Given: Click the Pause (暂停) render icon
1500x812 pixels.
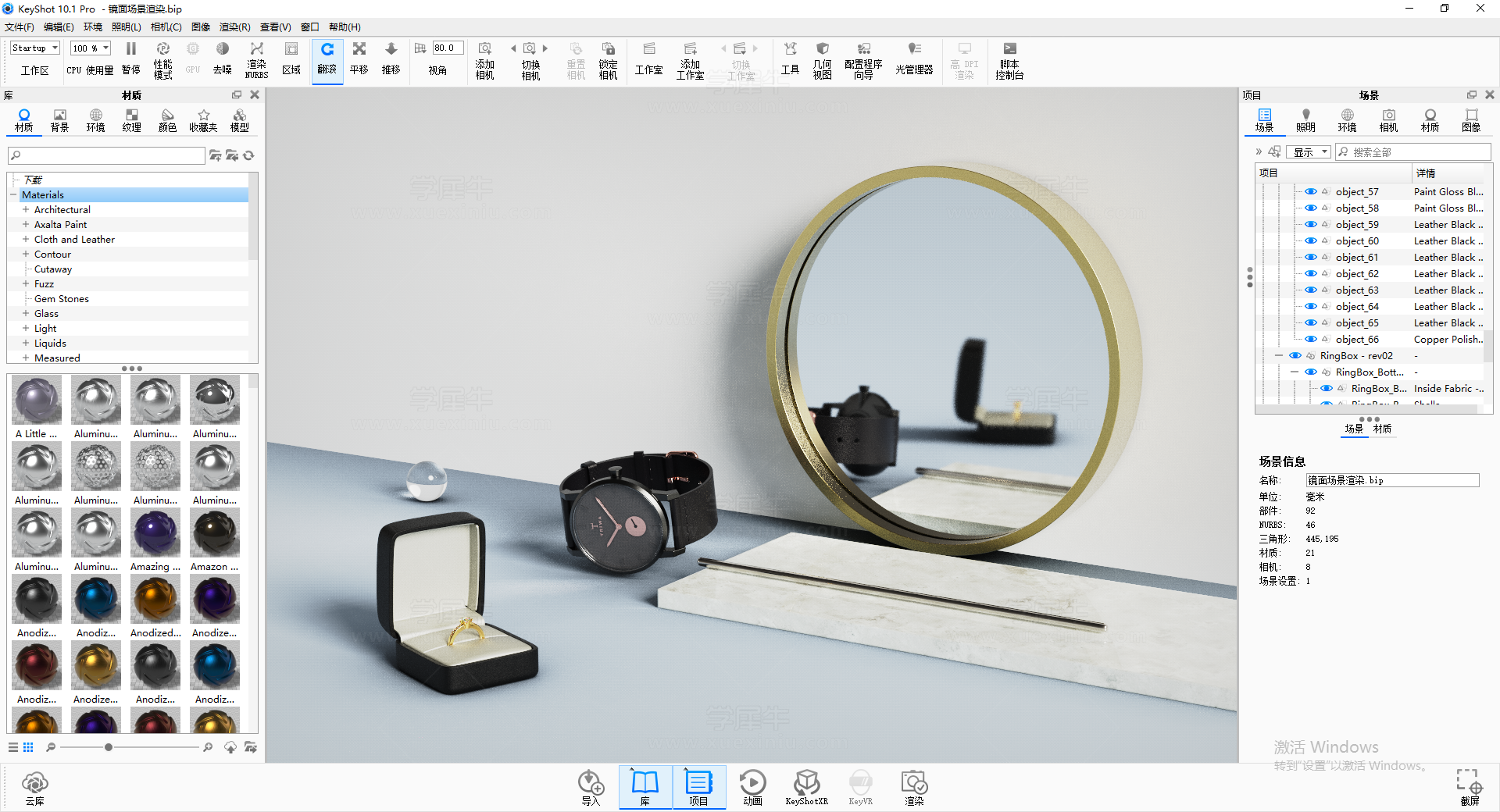Looking at the screenshot, I should pyautogui.click(x=131, y=59).
